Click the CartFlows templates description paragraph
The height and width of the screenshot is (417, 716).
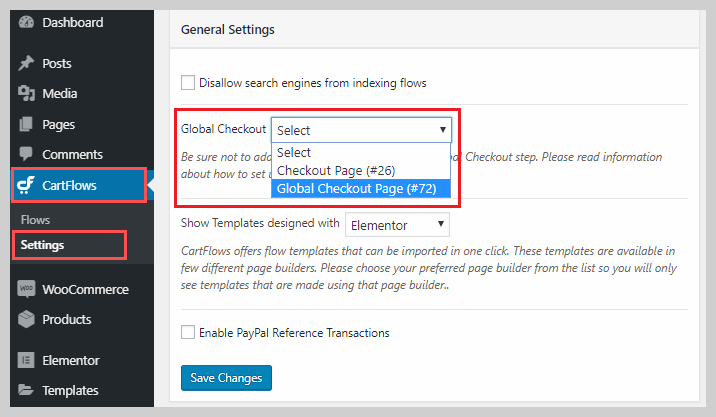click(429, 268)
